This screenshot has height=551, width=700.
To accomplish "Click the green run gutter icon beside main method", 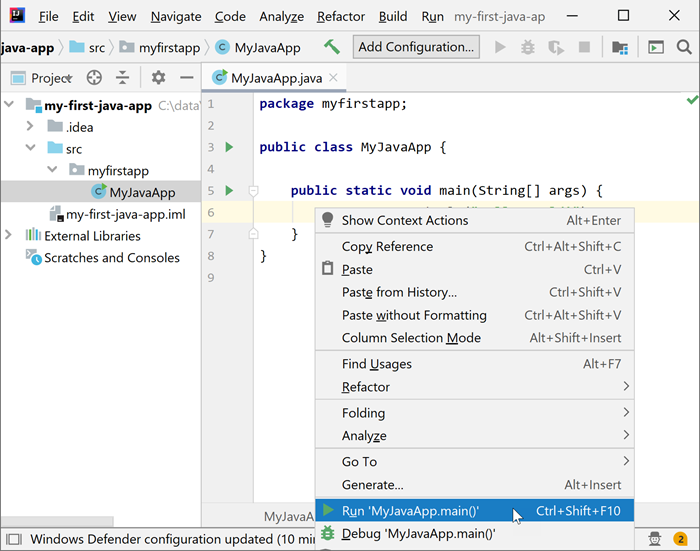I will [229, 191].
